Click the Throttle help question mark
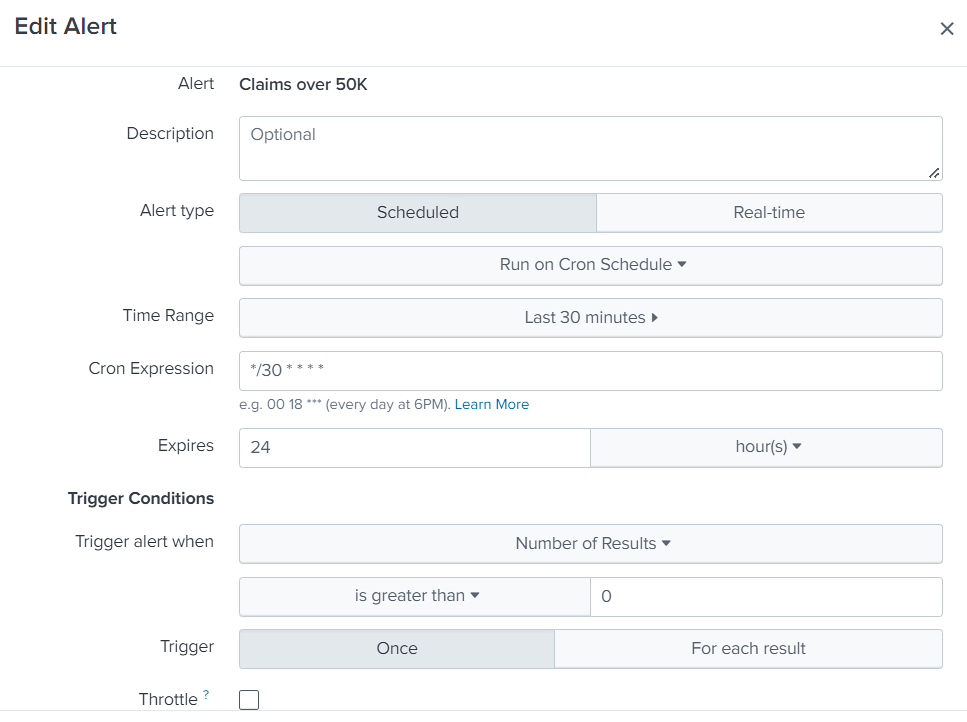967x722 pixels. tap(206, 694)
